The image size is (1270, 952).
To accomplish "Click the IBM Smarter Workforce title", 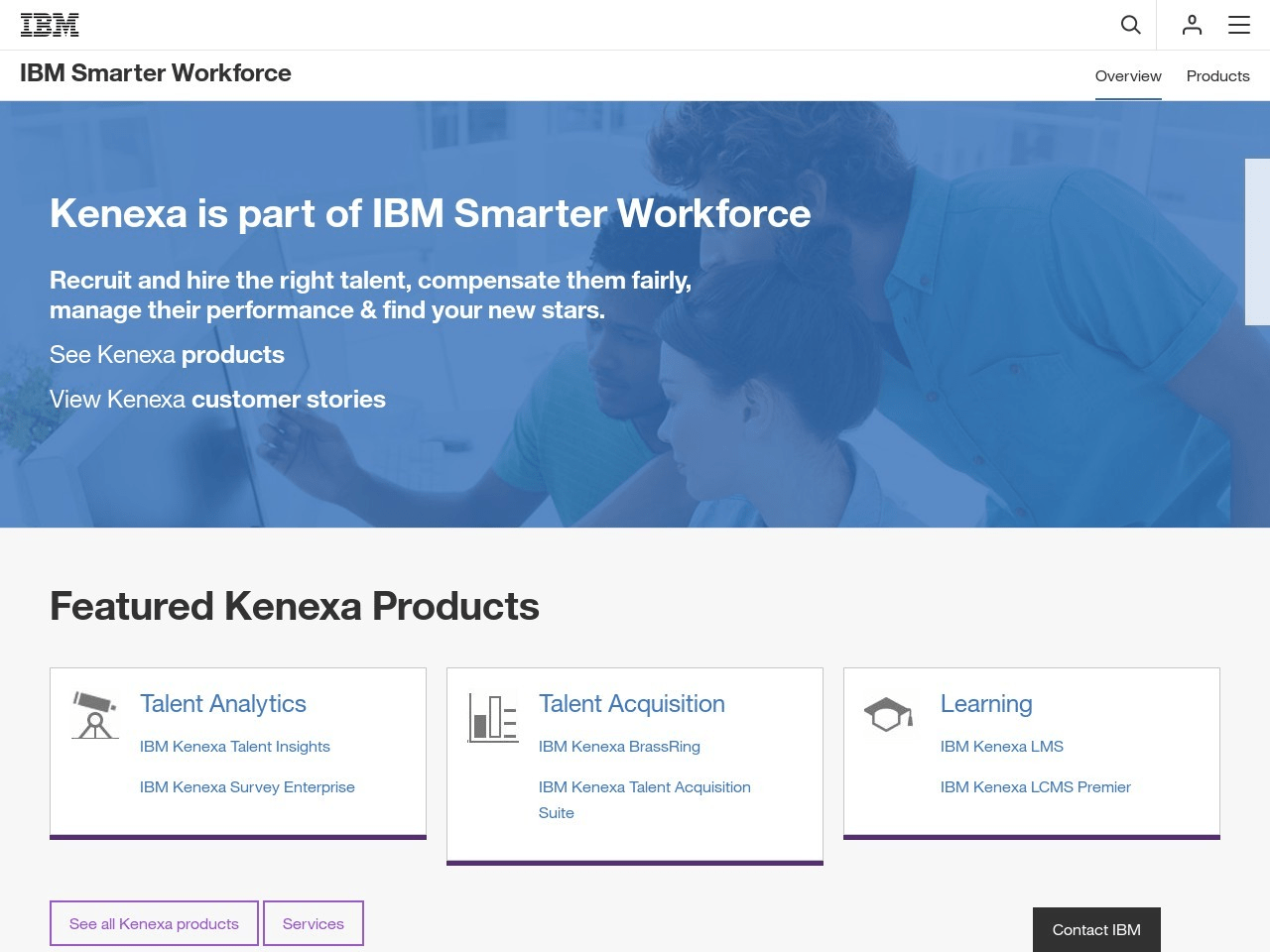I will [x=156, y=73].
